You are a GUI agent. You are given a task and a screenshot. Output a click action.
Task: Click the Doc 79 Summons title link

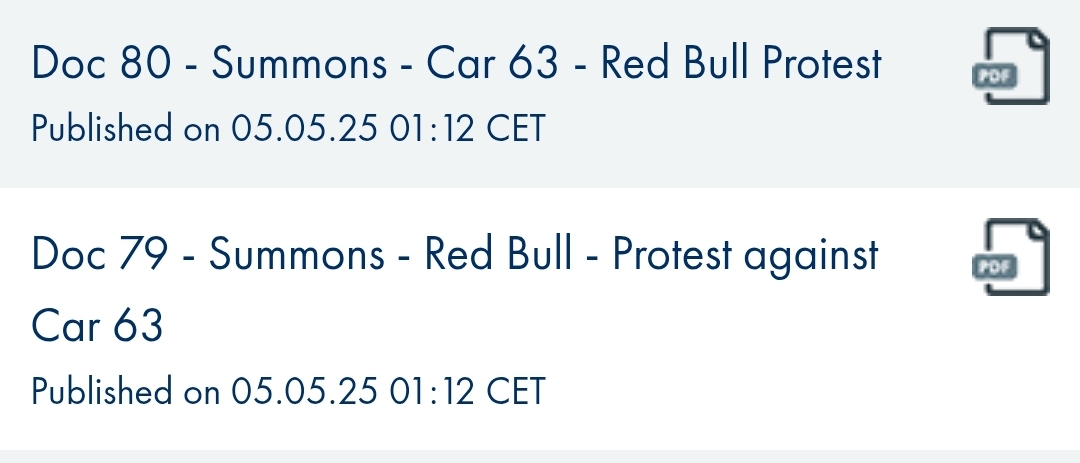point(455,289)
